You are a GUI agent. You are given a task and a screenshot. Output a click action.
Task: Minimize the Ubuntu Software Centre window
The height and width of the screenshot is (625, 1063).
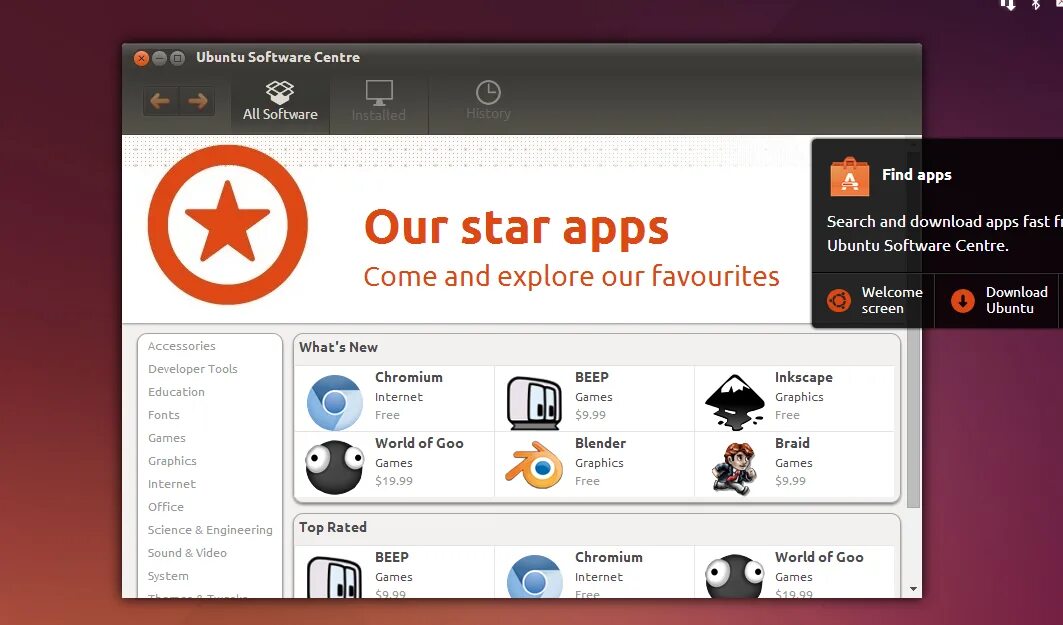pyautogui.click(x=159, y=58)
